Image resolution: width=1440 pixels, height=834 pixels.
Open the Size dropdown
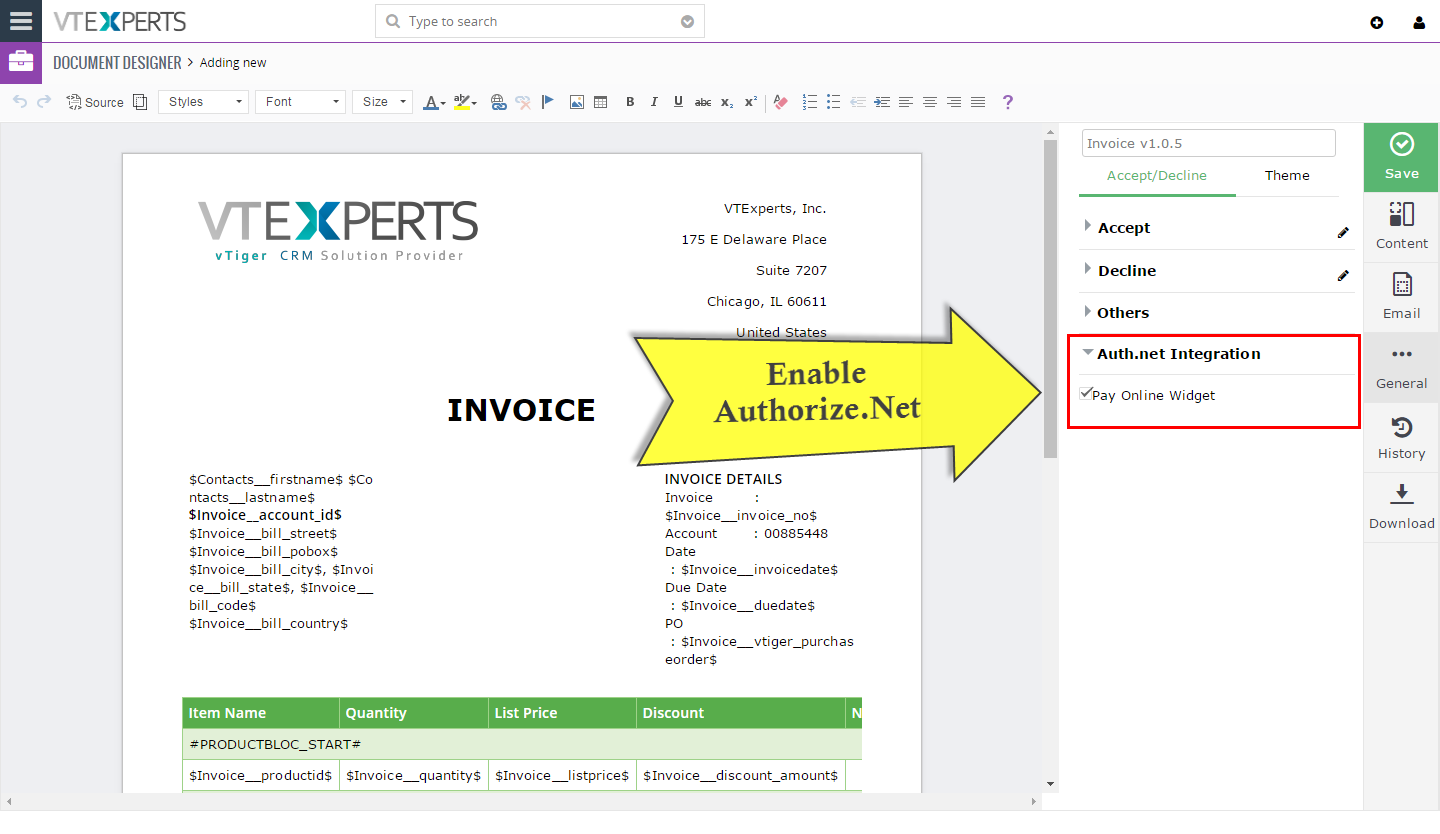click(x=382, y=102)
